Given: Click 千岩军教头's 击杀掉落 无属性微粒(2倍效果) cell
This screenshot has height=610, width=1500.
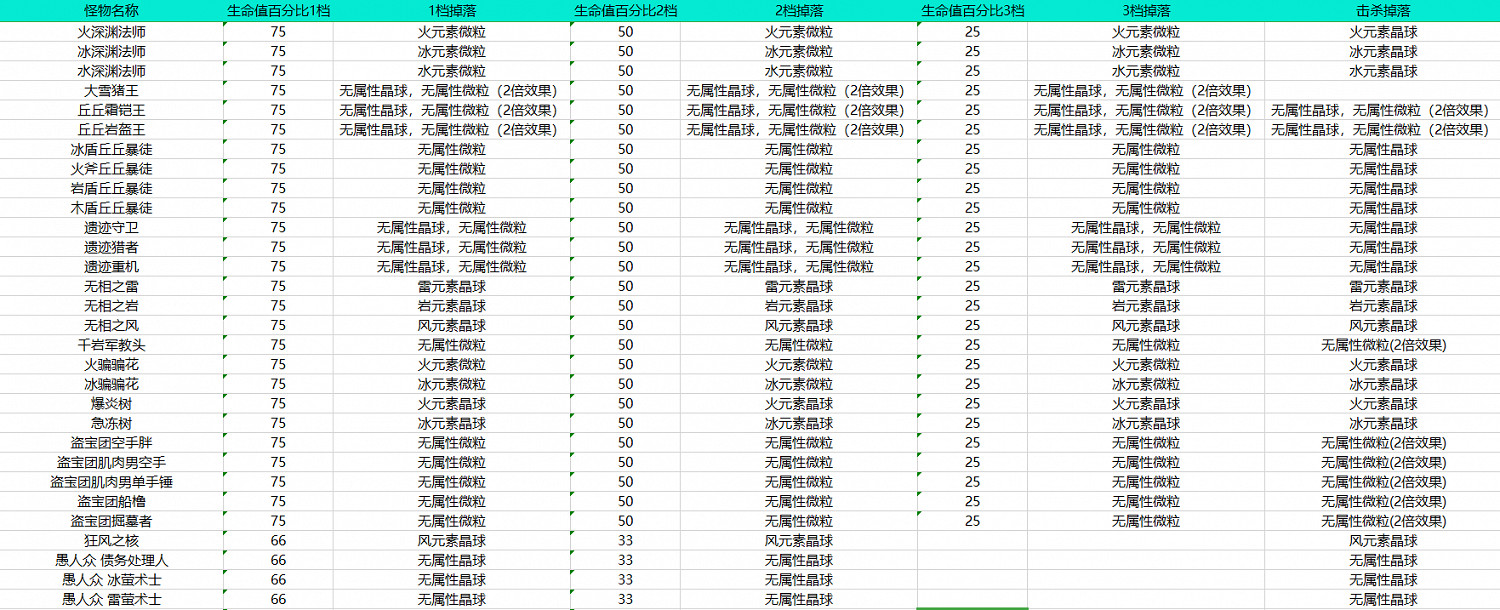Looking at the screenshot, I should point(1382,345).
